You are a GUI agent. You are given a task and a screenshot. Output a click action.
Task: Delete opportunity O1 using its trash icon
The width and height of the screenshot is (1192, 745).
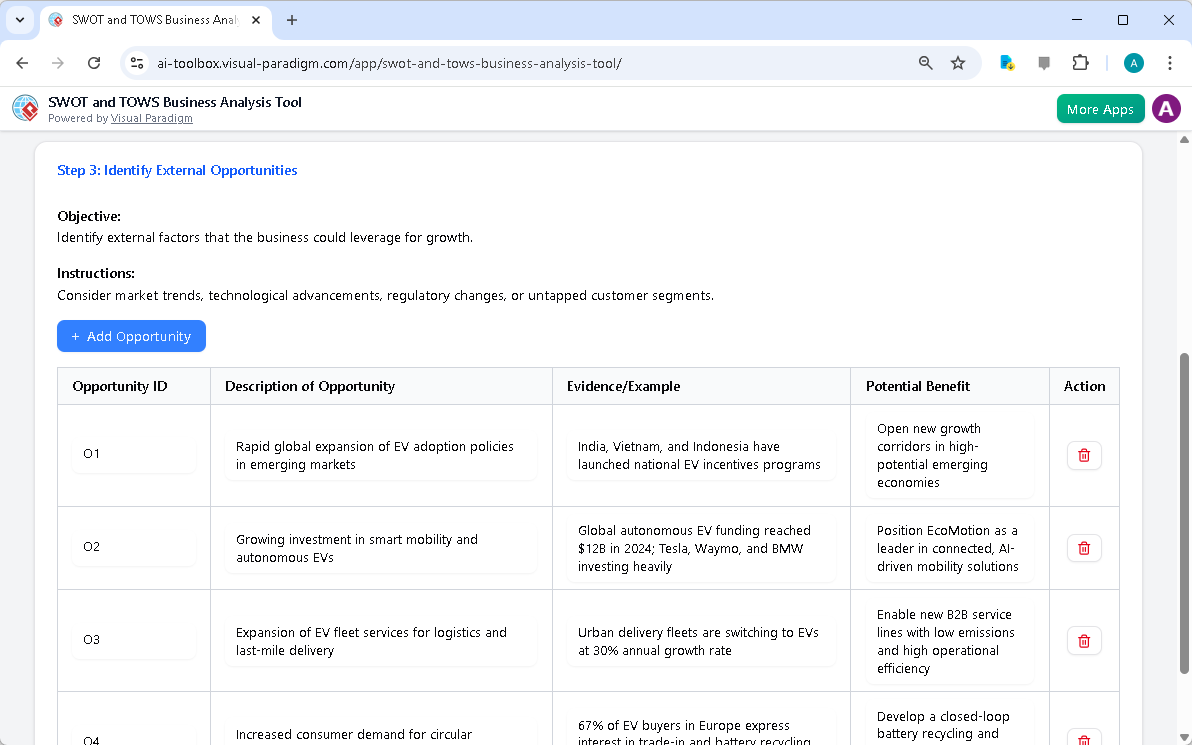1084,455
